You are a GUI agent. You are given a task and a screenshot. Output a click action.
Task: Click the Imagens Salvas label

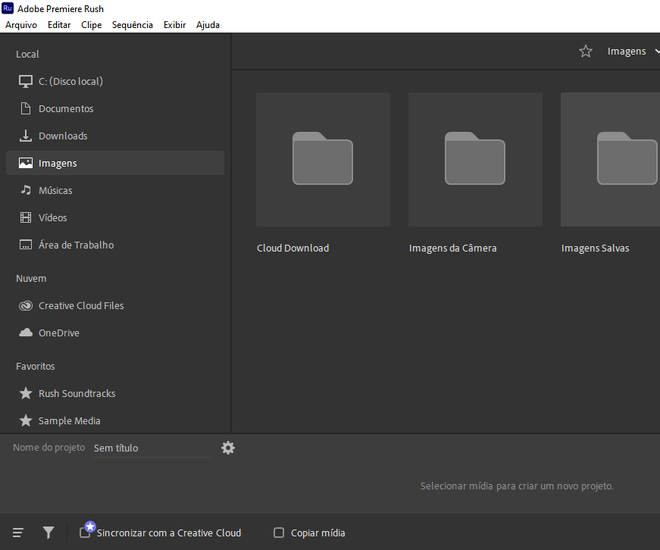point(595,248)
